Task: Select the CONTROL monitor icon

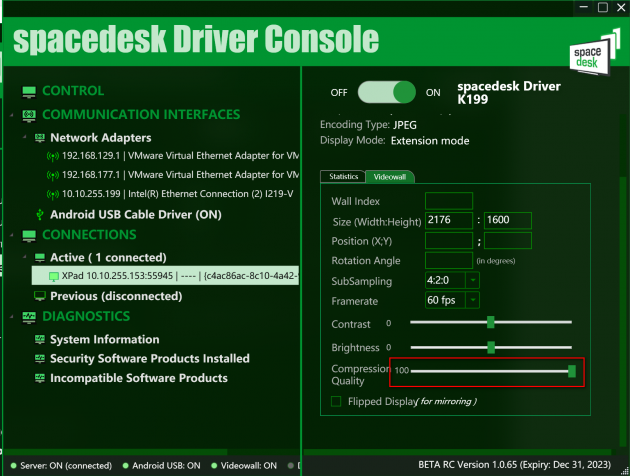Action: [28, 91]
